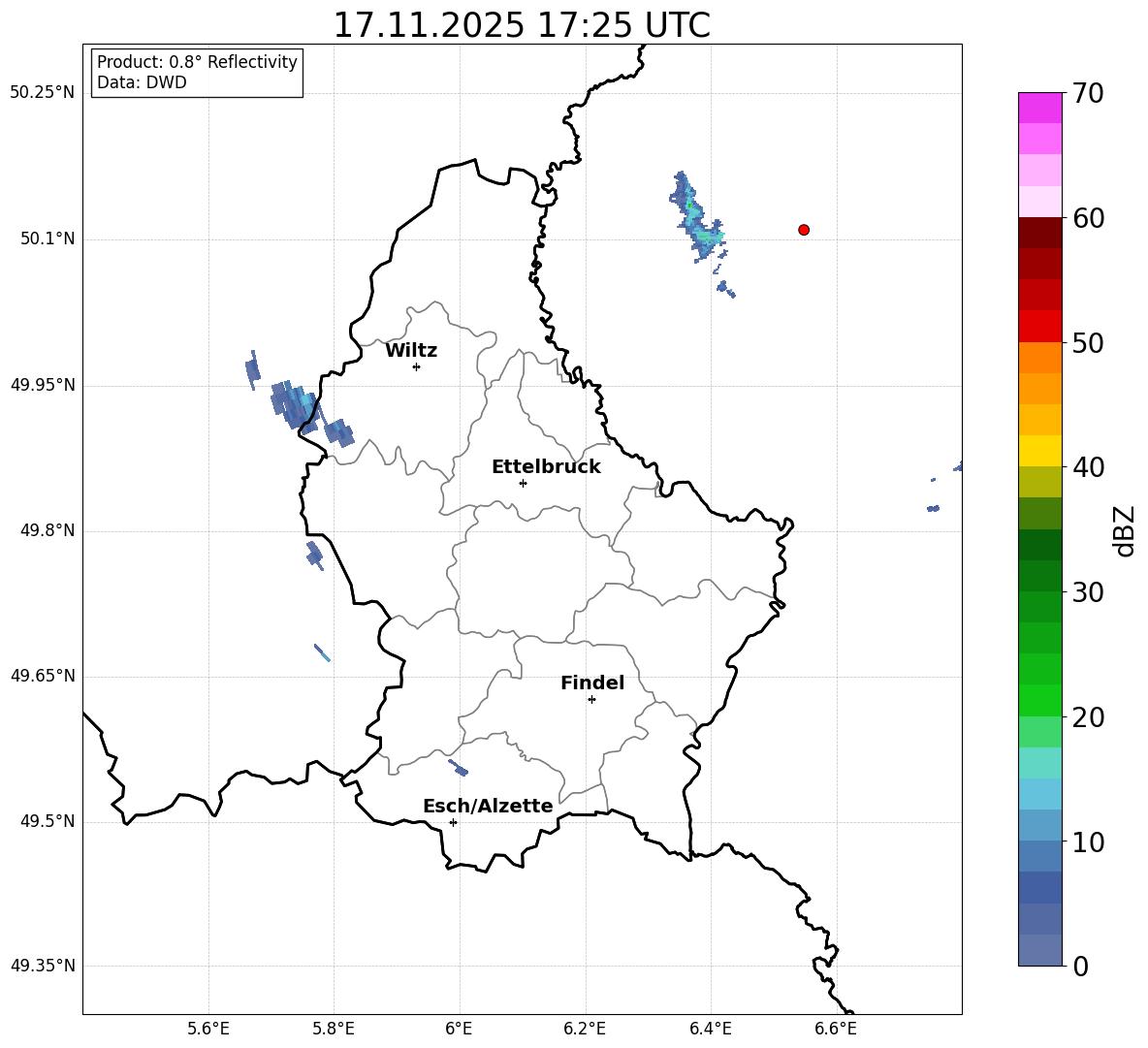Image resolution: width=1148 pixels, height=1048 pixels.
Task: Click the 5.8°E longitude tick label
Action: tap(334, 1029)
